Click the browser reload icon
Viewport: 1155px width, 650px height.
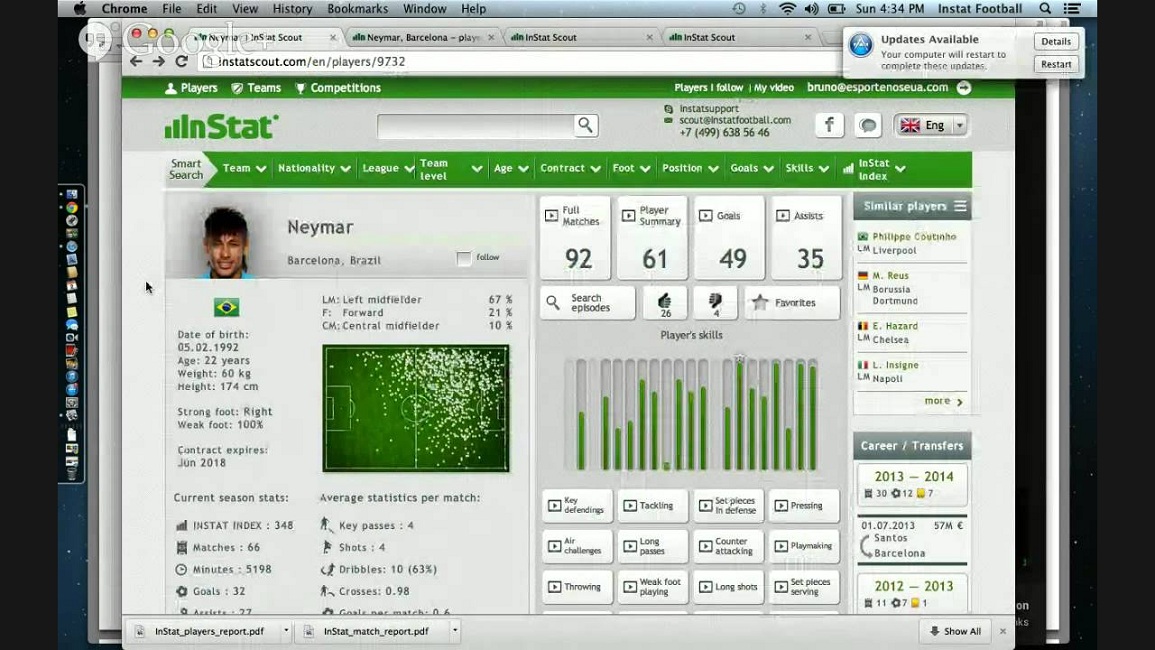[x=181, y=61]
